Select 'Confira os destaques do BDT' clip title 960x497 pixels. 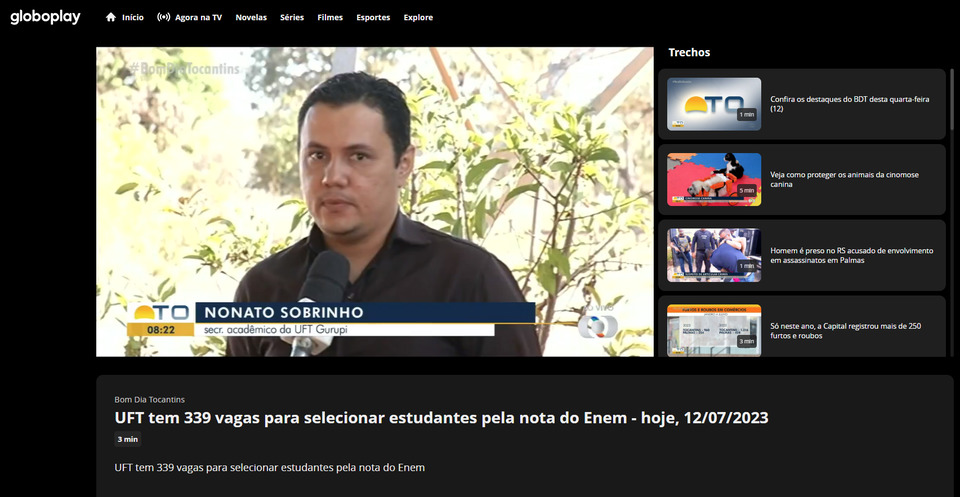coord(850,104)
